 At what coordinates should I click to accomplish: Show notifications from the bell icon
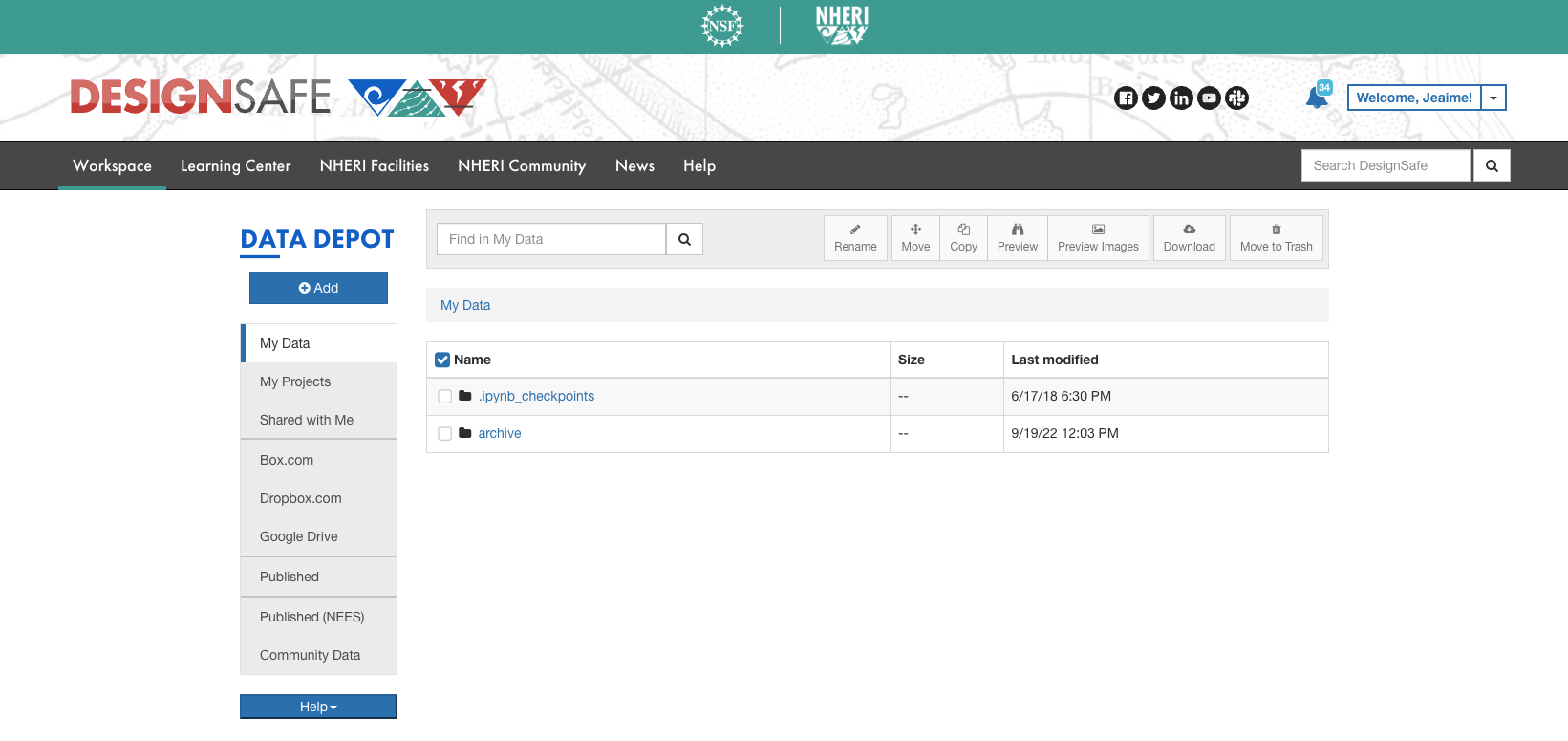coord(1318,97)
